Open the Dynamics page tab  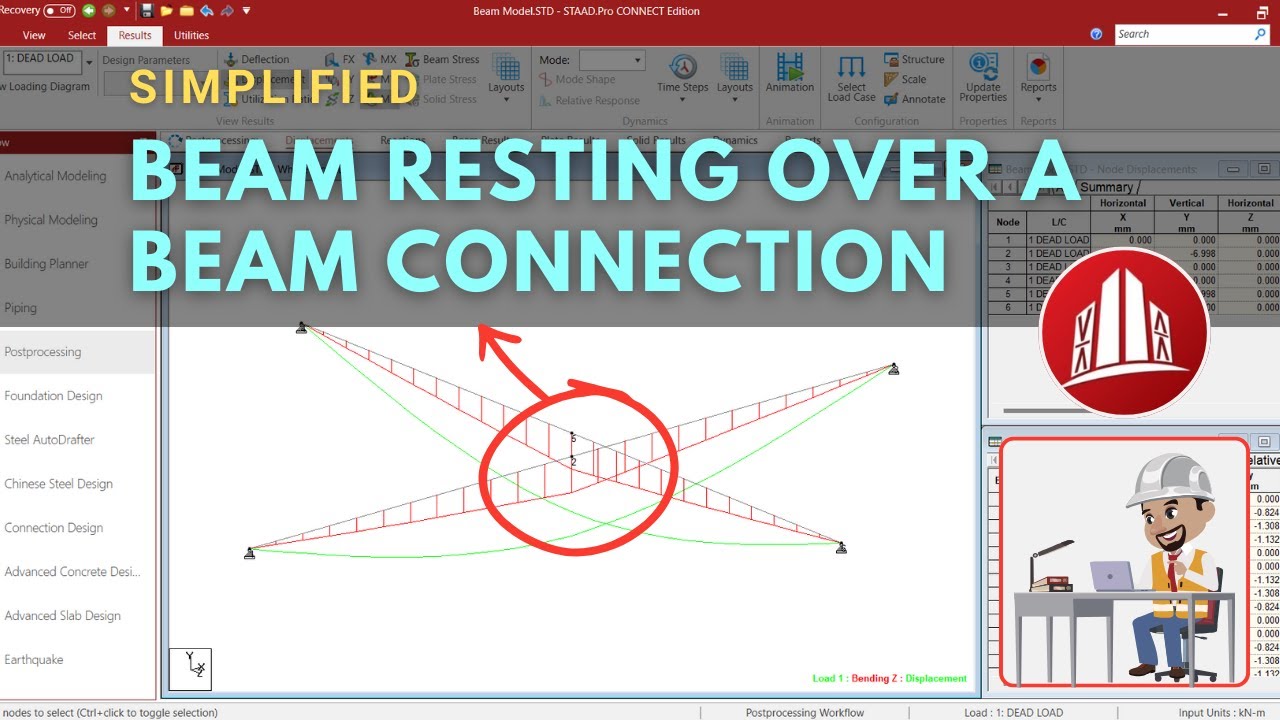735,141
